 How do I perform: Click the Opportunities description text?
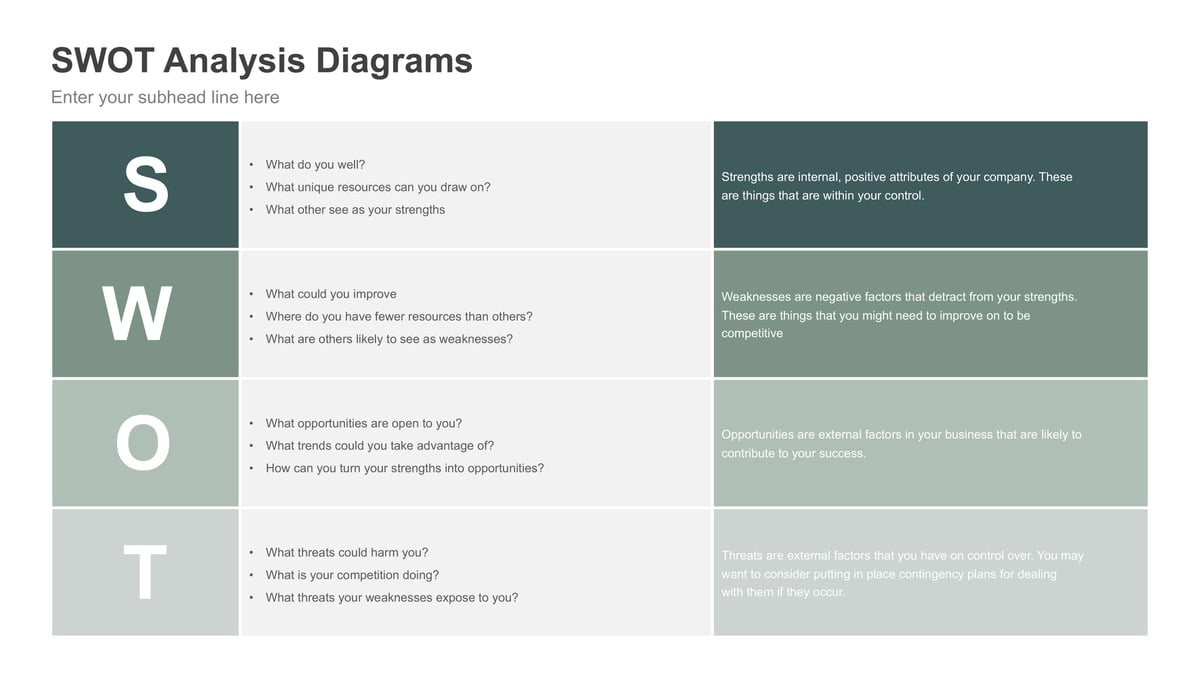coord(900,444)
